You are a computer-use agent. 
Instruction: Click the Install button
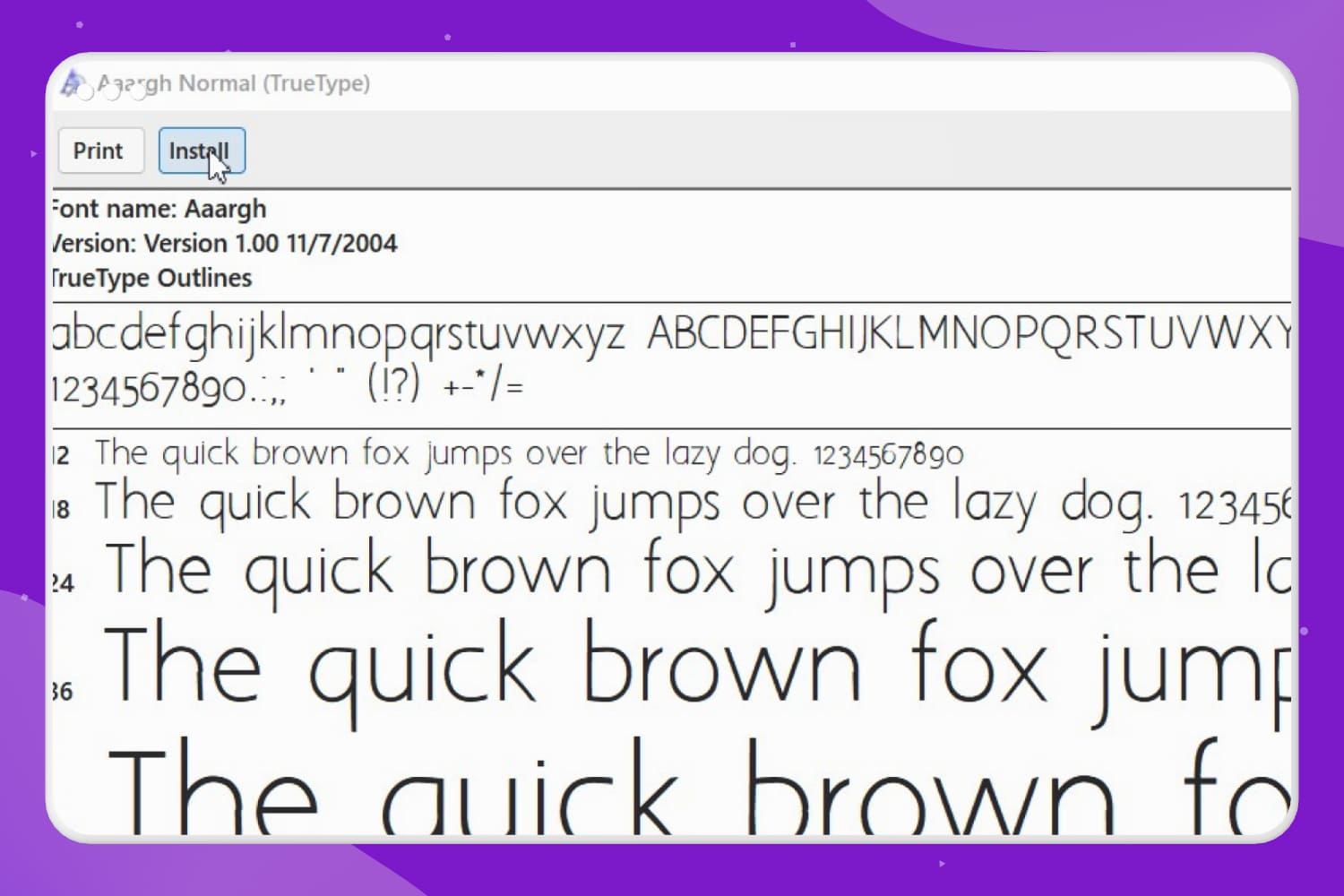click(202, 151)
